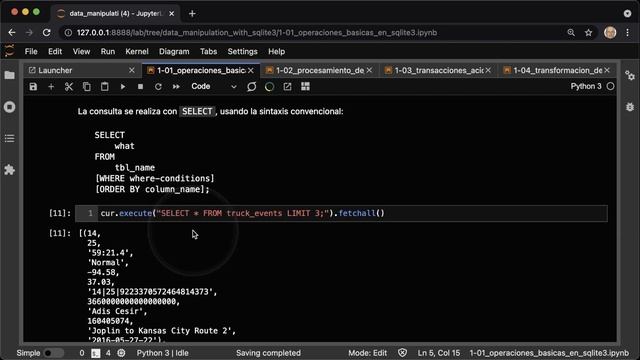Reload the browser page
The width and height of the screenshot is (640, 360).
coord(47,33)
